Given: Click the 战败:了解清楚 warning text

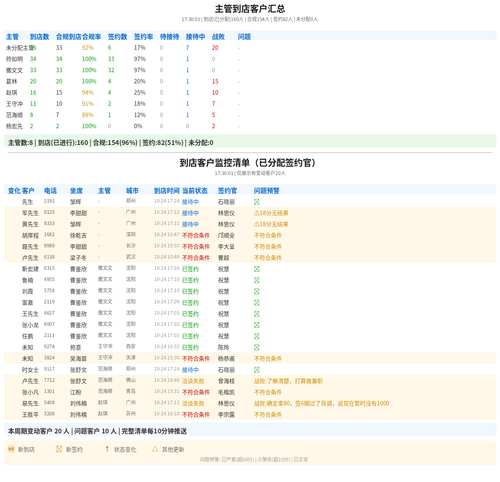Looking at the screenshot, I should 288,381.
